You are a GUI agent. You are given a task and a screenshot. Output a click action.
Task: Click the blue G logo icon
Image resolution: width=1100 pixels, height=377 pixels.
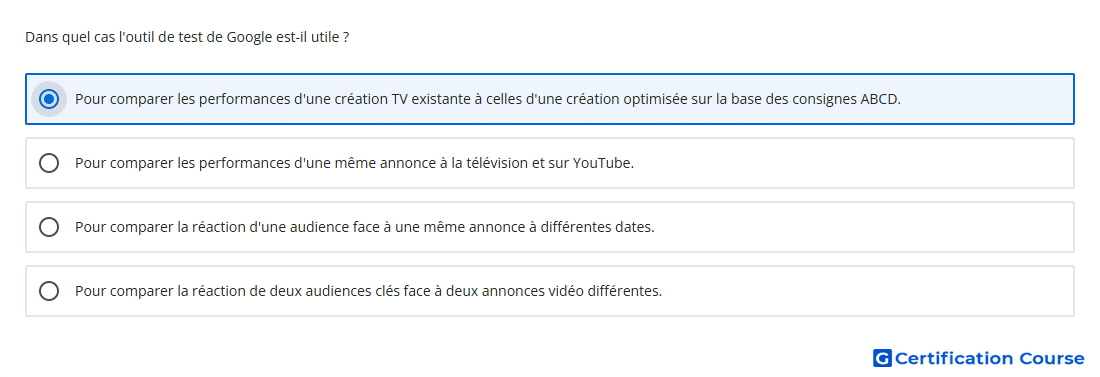[882, 359]
